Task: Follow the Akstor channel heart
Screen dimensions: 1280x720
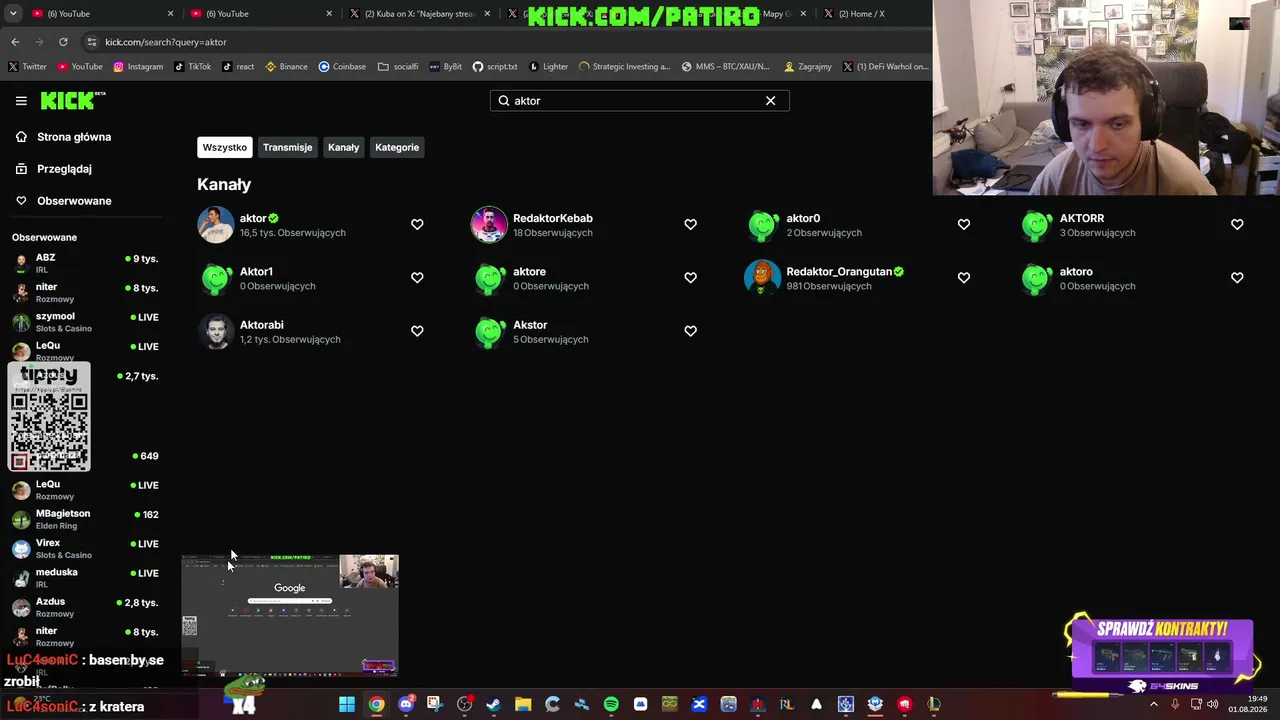Action: 690,330
